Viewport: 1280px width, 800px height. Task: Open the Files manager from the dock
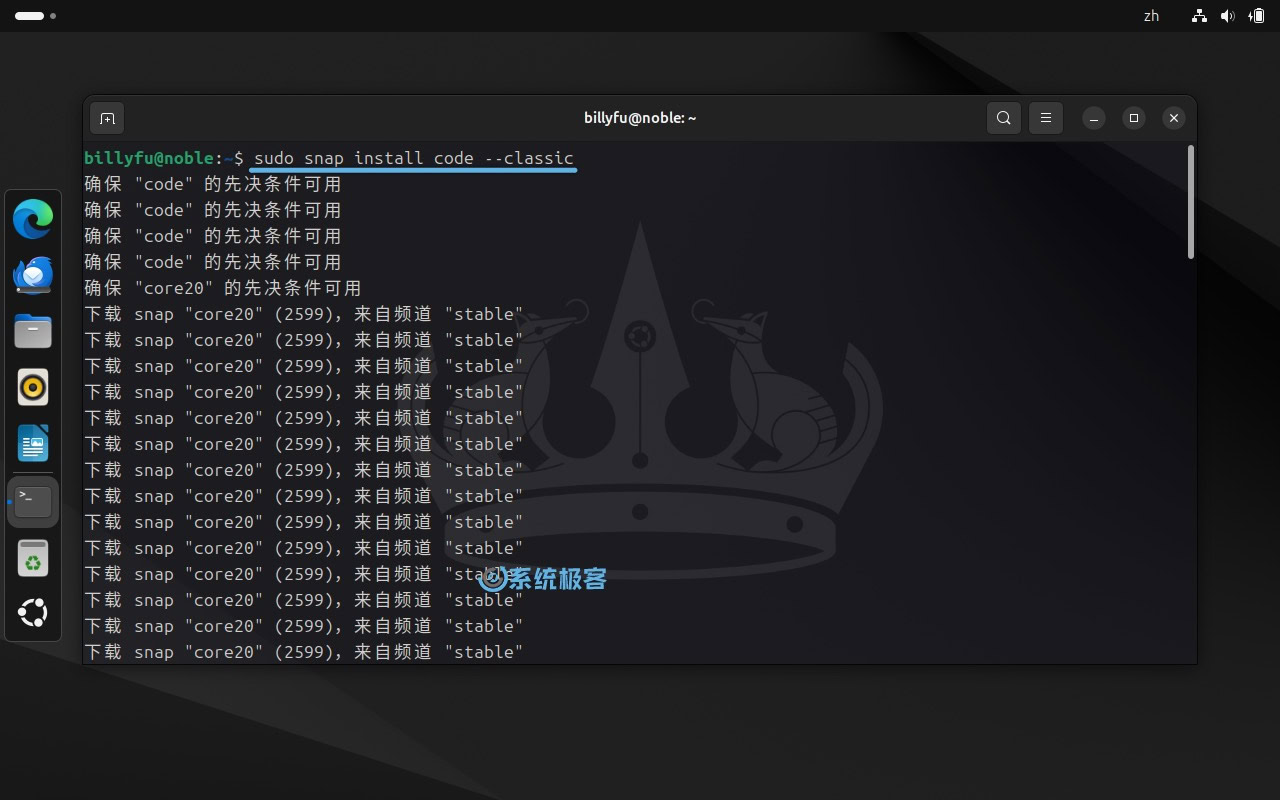(x=33, y=331)
